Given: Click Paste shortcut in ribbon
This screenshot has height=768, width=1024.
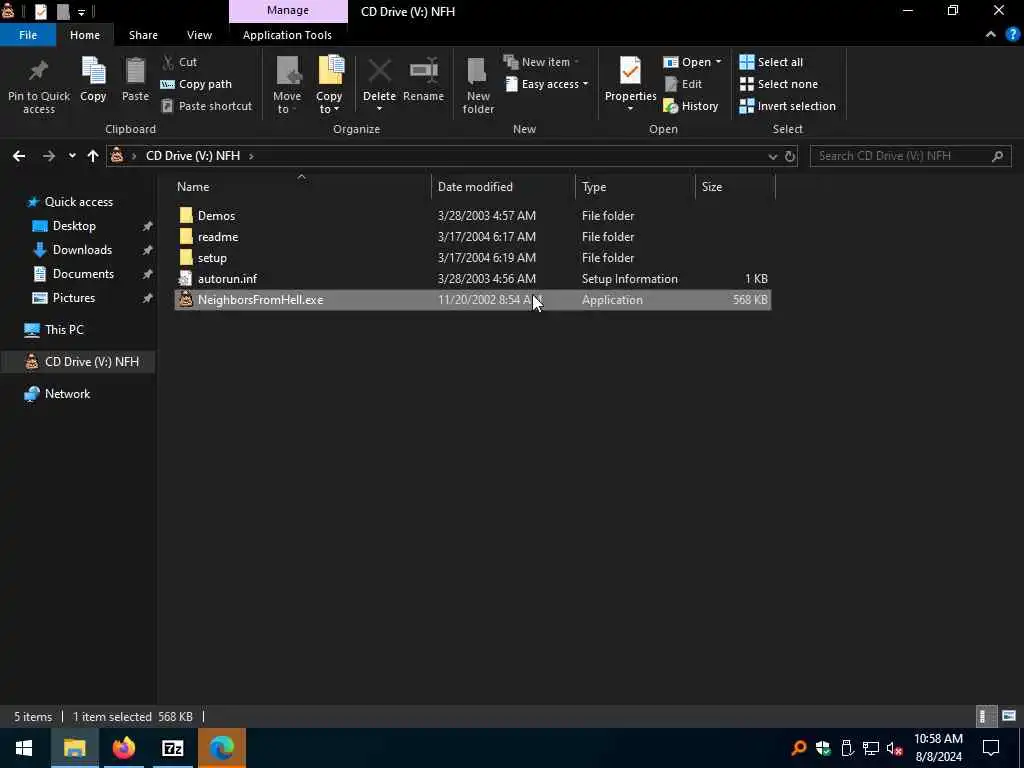Looking at the screenshot, I should click(206, 106).
